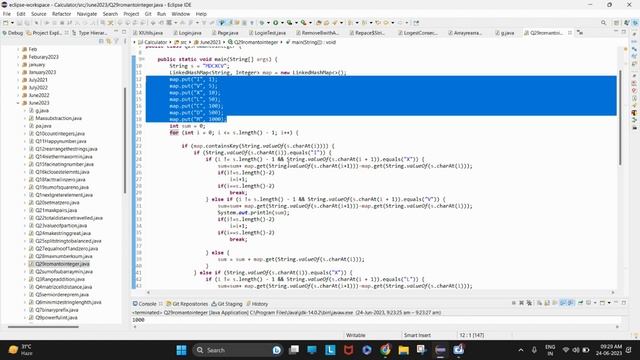Select Q28maxnumberksum.java in the tree

click(x=64, y=256)
